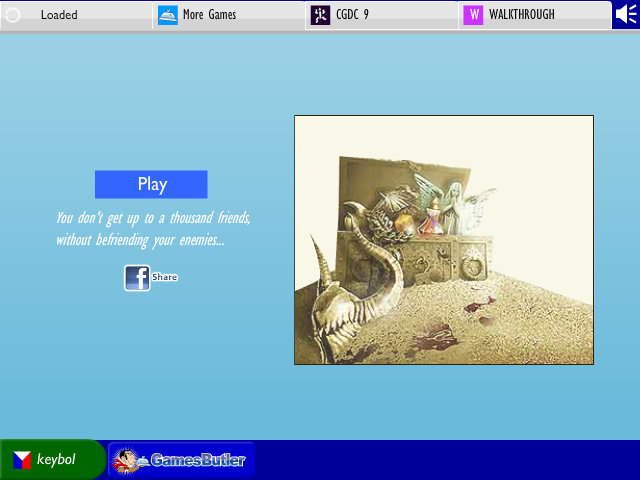640x480 pixels.
Task: Open the More Games link
Action: point(229,15)
